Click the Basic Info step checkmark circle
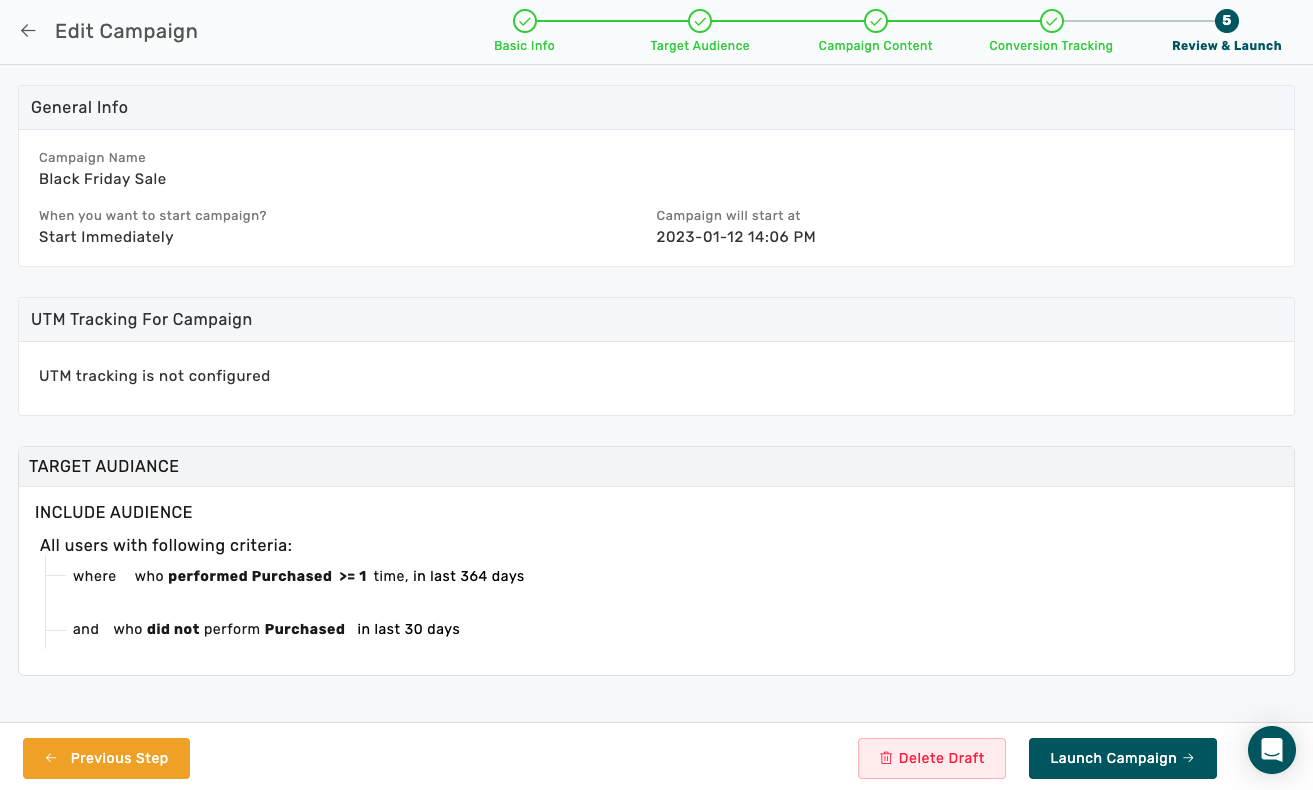Viewport: 1313px width, 790px height. (524, 21)
